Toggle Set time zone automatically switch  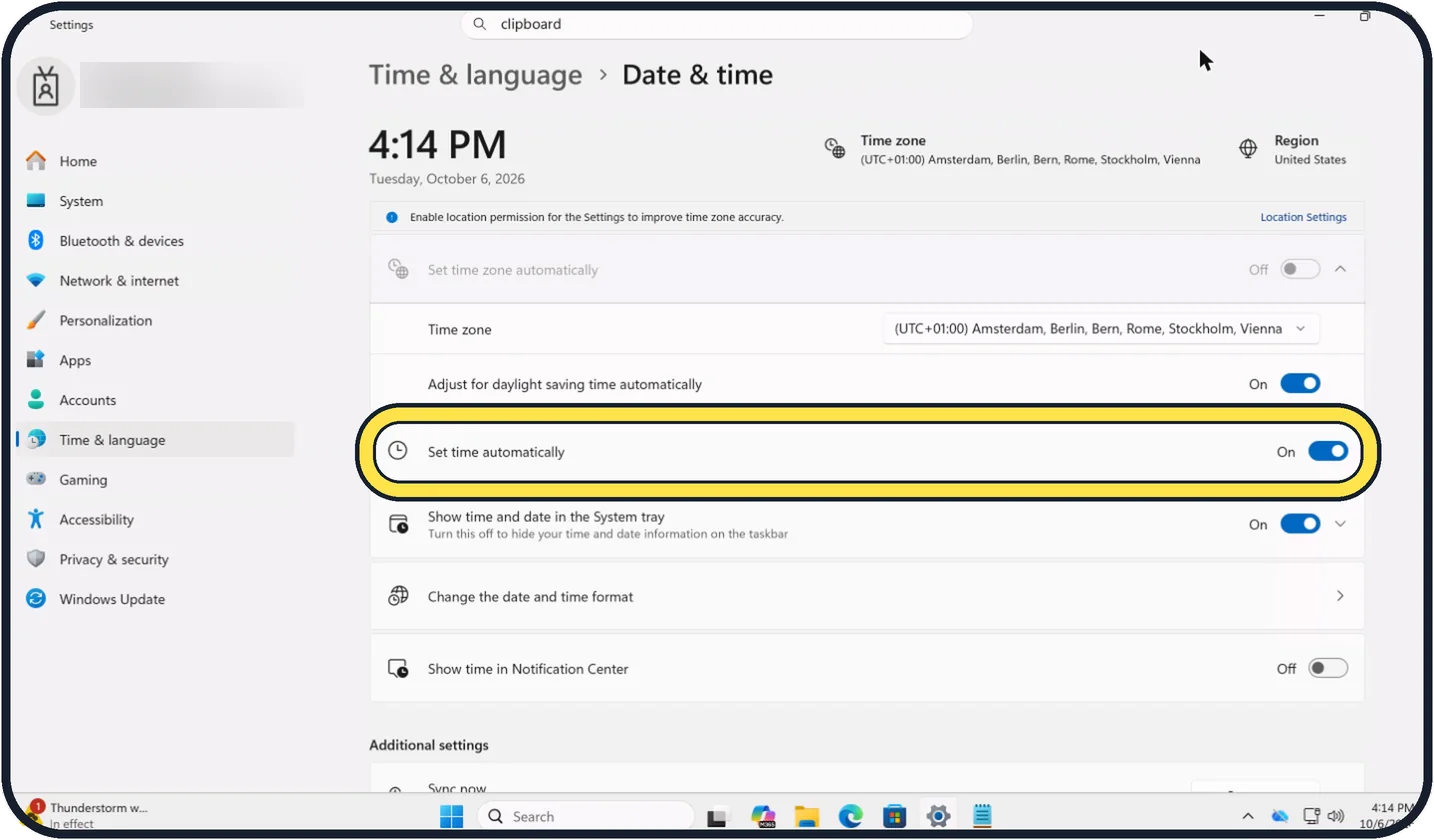(x=1300, y=269)
